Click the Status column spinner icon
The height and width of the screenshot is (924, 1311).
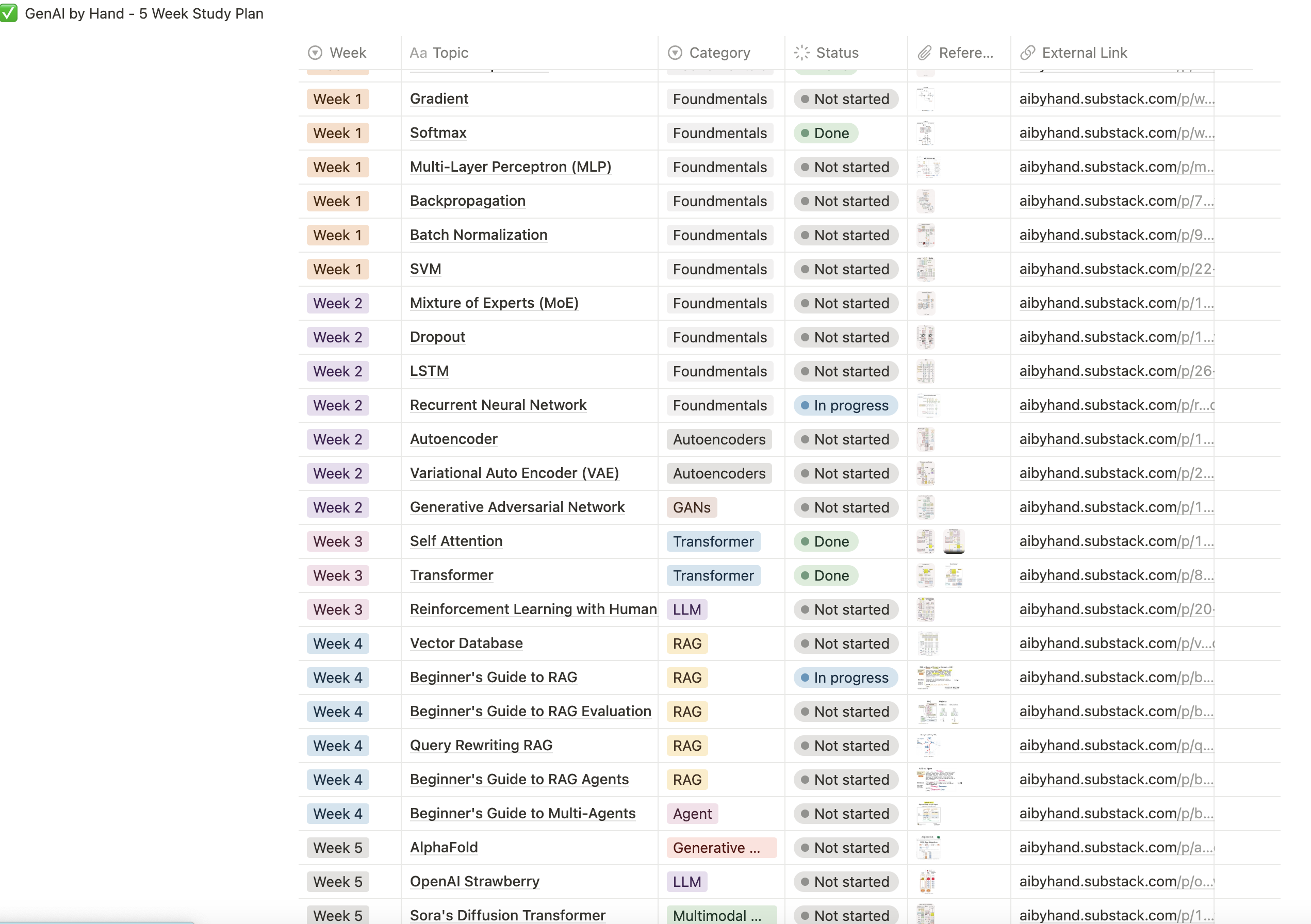(801, 53)
